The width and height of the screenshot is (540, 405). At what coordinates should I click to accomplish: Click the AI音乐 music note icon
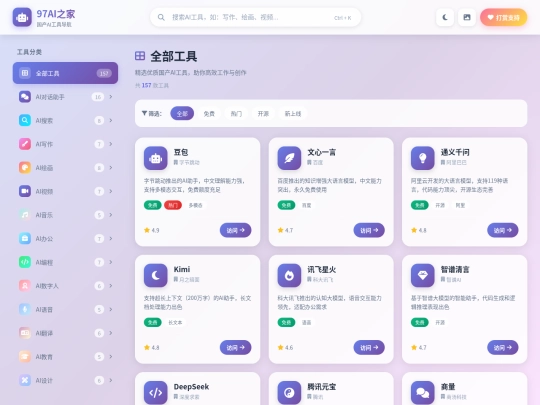[25, 215]
